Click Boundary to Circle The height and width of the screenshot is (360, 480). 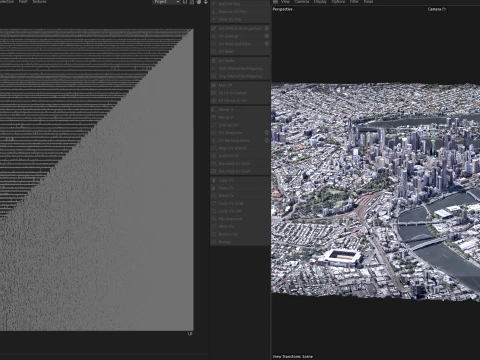240,163
